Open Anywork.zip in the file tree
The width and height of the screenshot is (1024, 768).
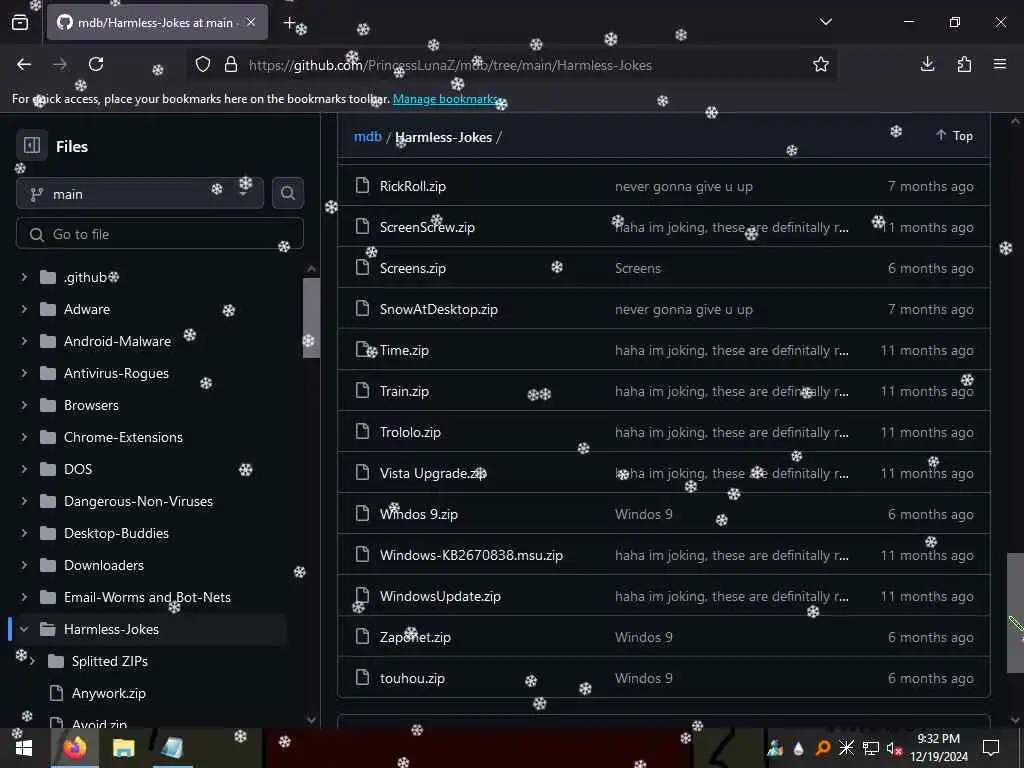click(108, 693)
